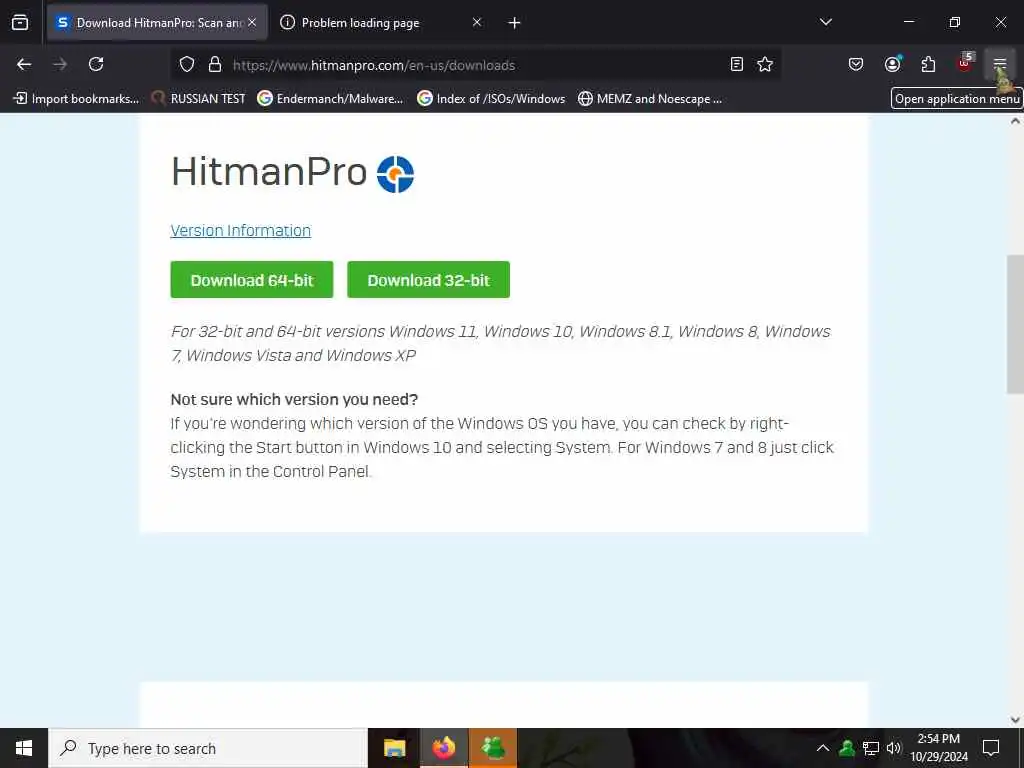Open notification center icon

pyautogui.click(x=991, y=748)
